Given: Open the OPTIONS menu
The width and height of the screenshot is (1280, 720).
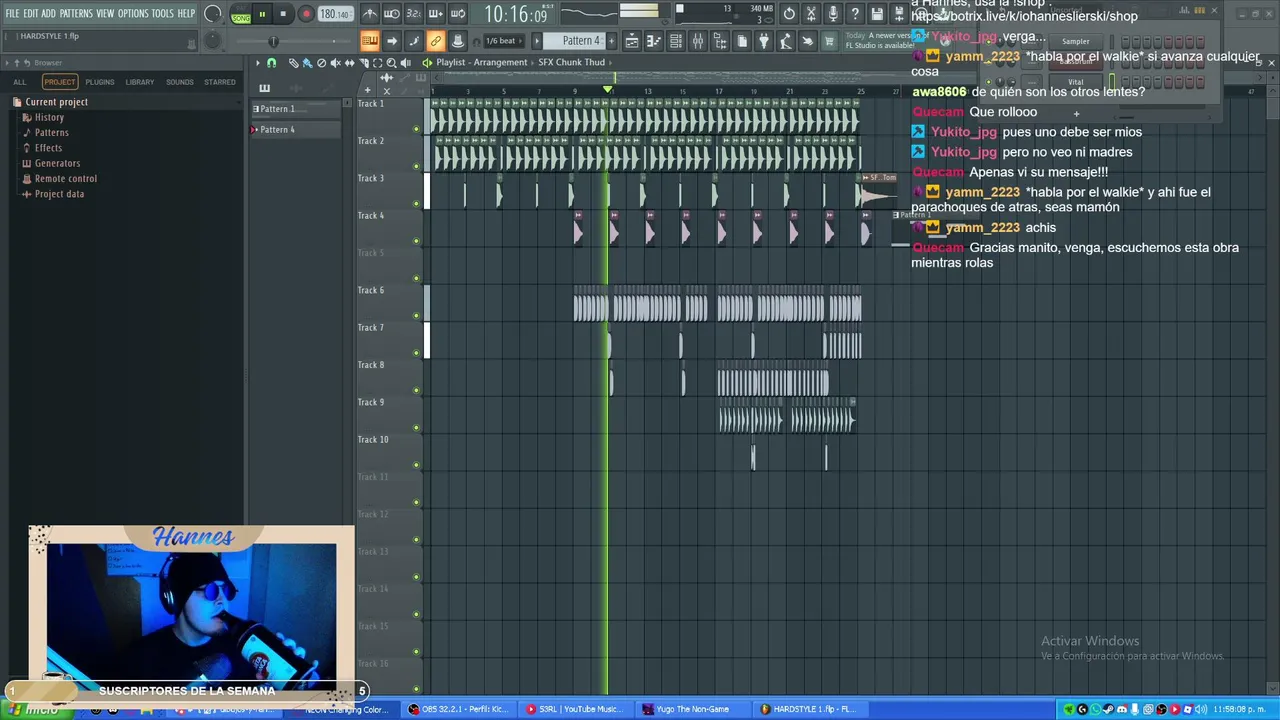Looking at the screenshot, I should (x=133, y=13).
